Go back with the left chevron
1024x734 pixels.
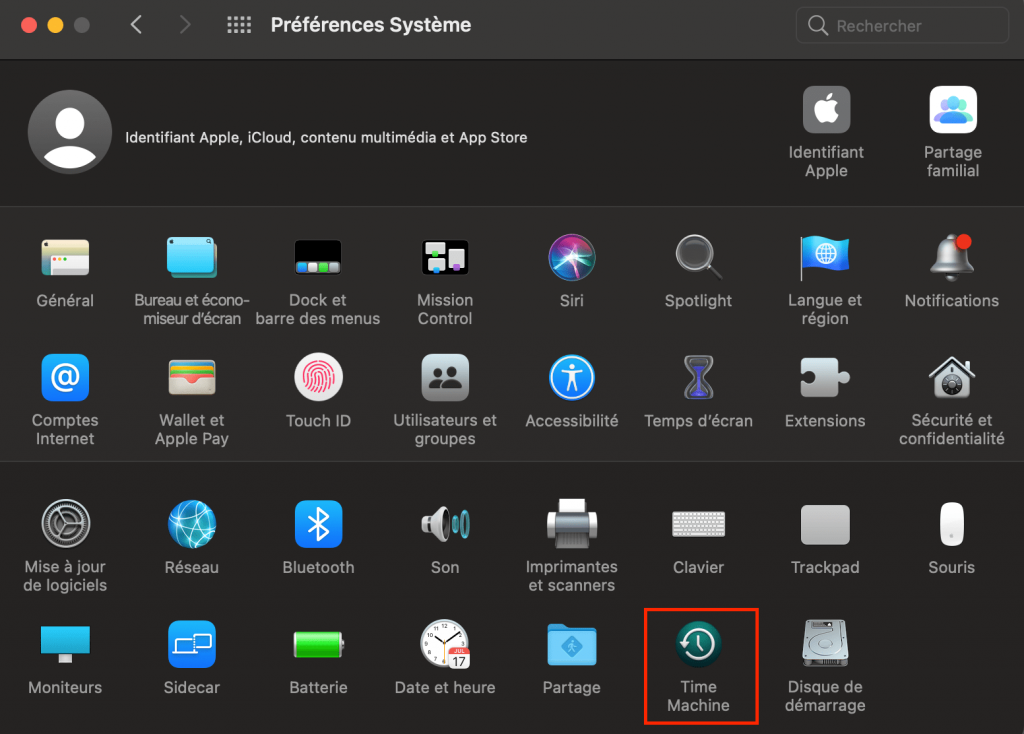[x=136, y=25]
